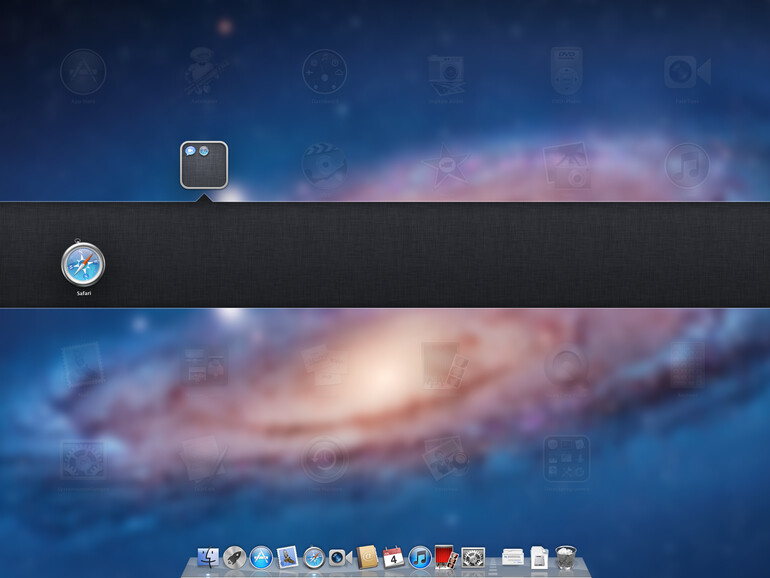
Task: Click the Launchpad rocket icon in the Dock
Action: tap(234, 558)
